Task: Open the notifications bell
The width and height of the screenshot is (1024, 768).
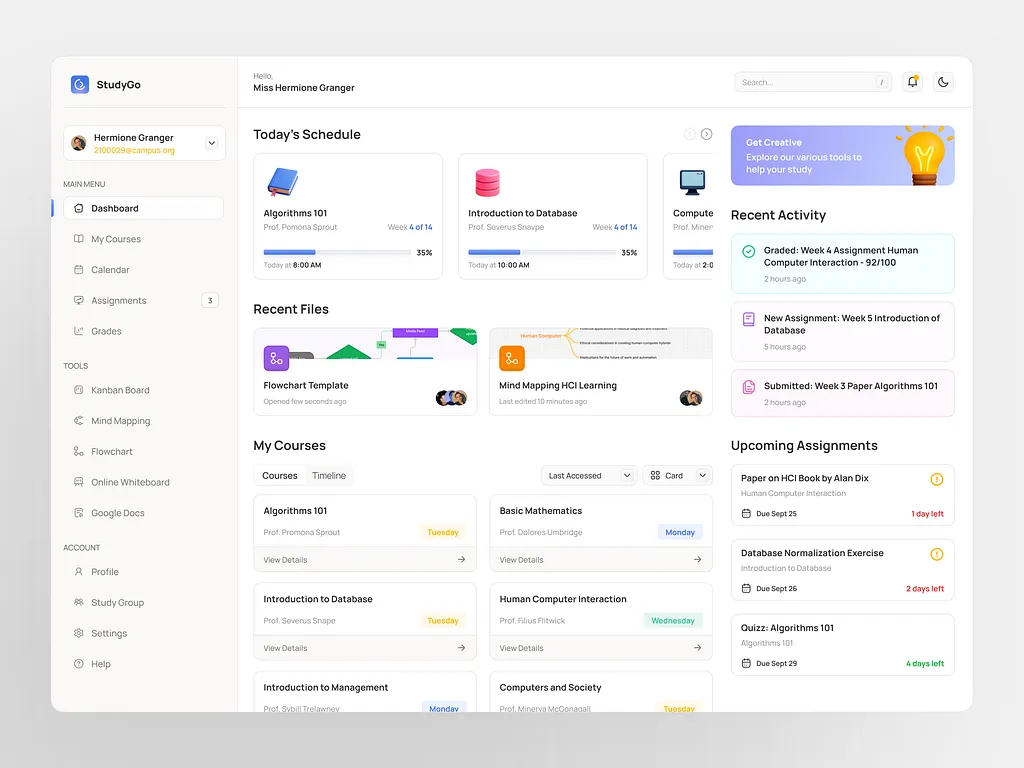Action: [x=912, y=82]
